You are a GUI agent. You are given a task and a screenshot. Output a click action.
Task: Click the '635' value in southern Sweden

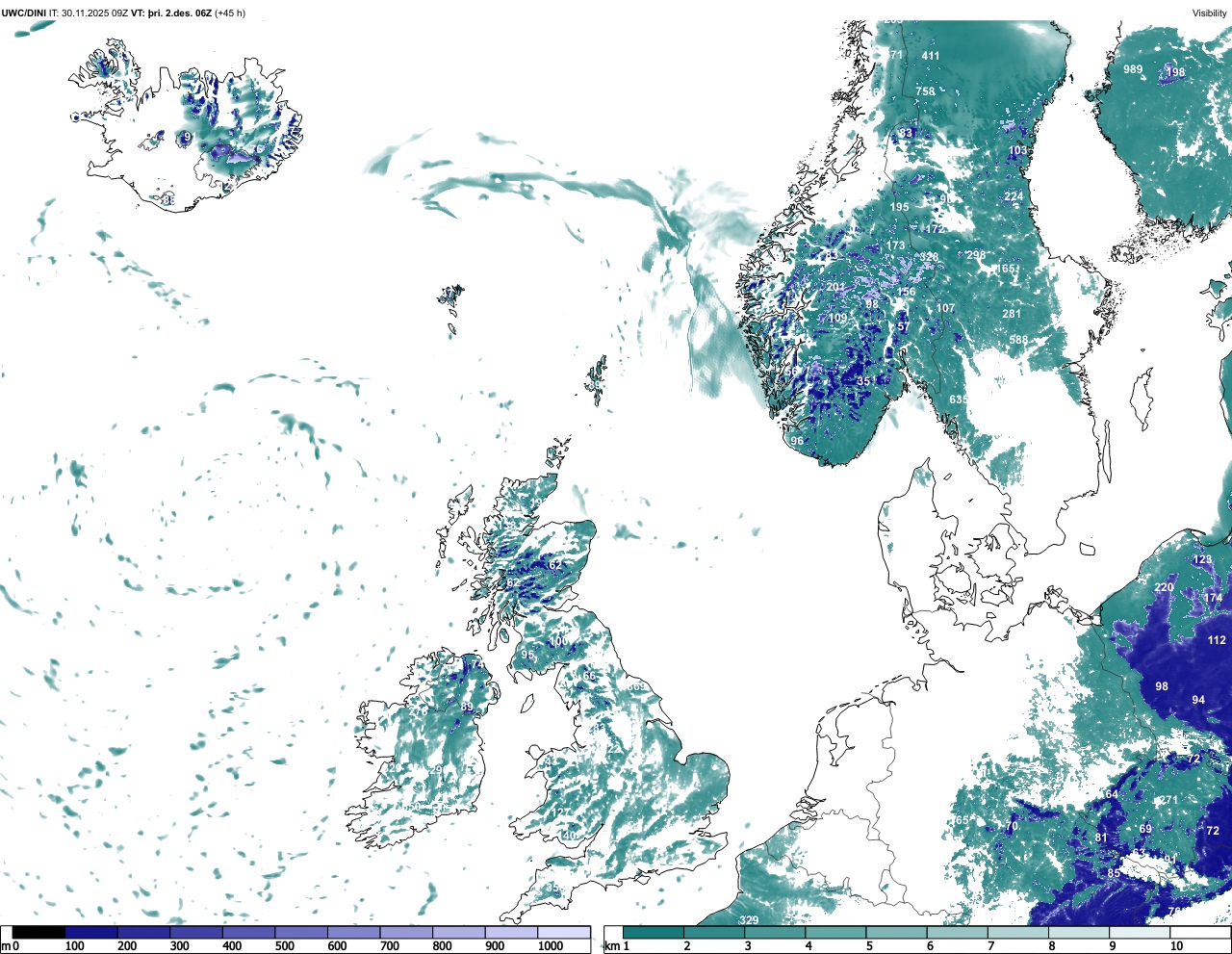coord(959,400)
